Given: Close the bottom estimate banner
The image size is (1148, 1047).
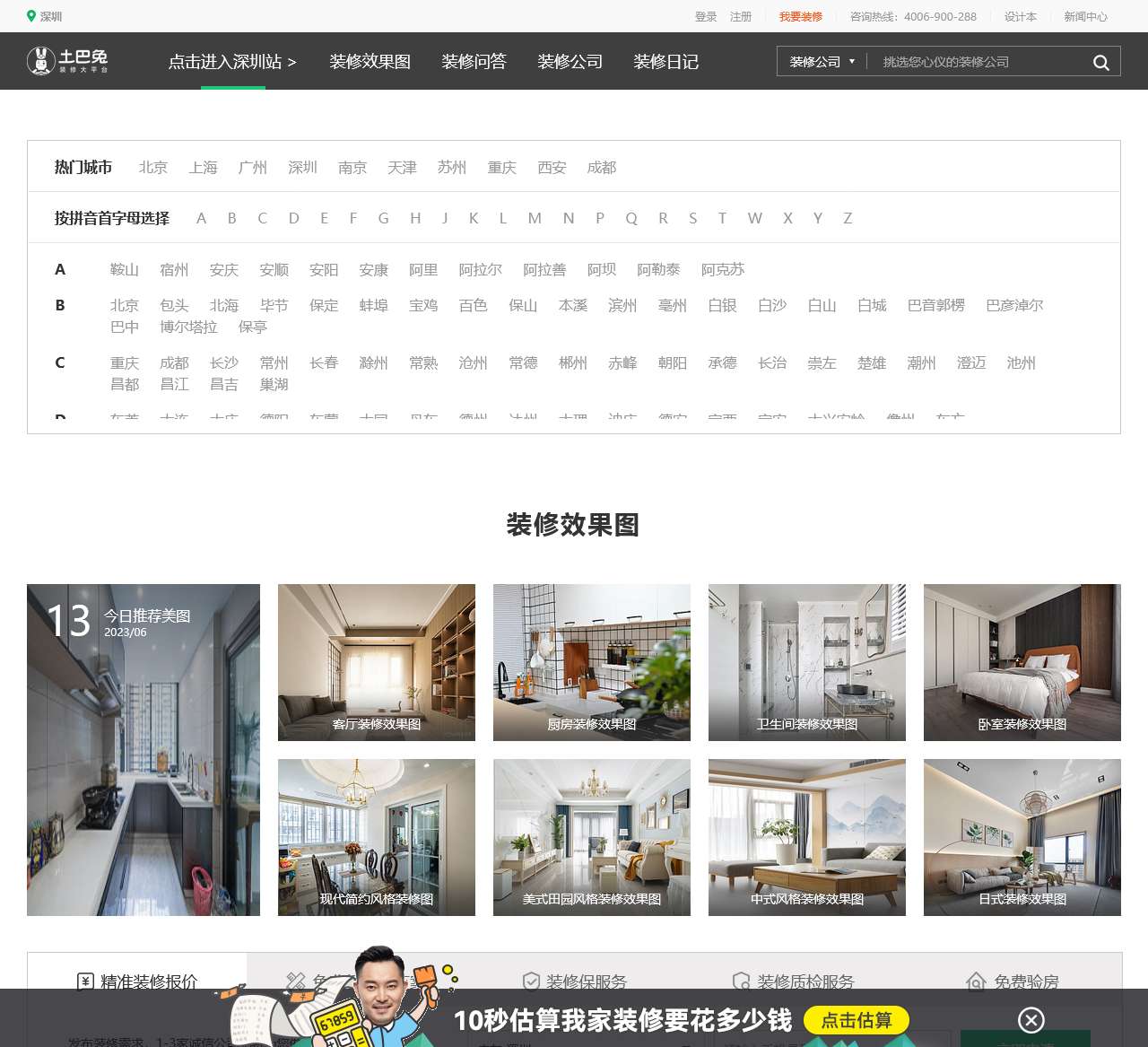Looking at the screenshot, I should (1031, 1020).
